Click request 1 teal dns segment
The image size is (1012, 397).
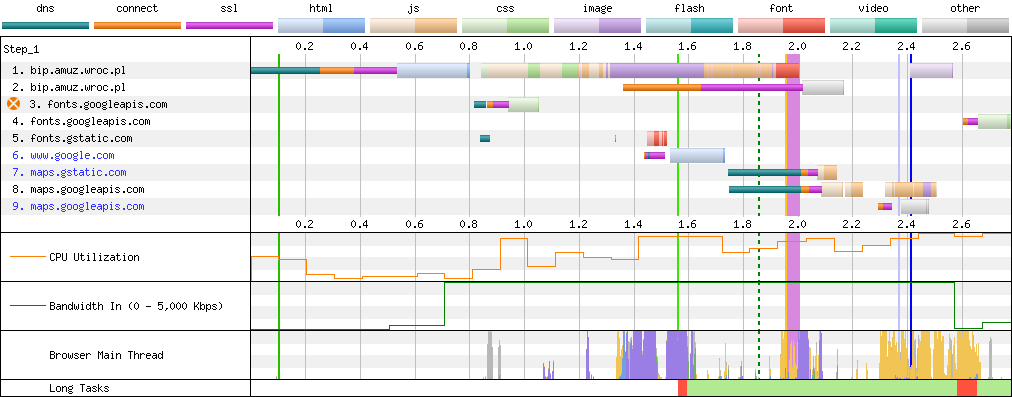[285, 70]
